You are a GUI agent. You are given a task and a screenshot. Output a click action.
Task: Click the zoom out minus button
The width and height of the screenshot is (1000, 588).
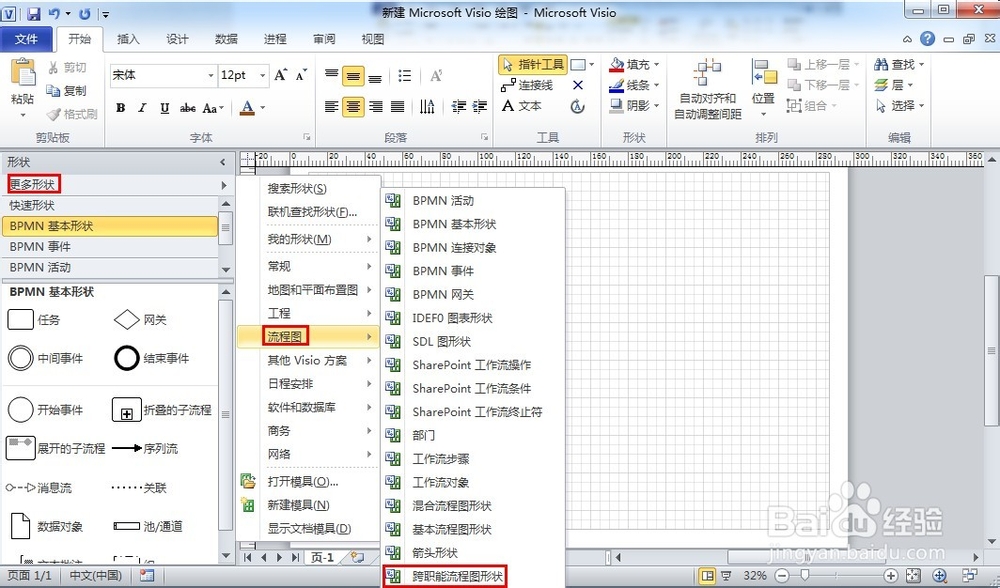783,575
